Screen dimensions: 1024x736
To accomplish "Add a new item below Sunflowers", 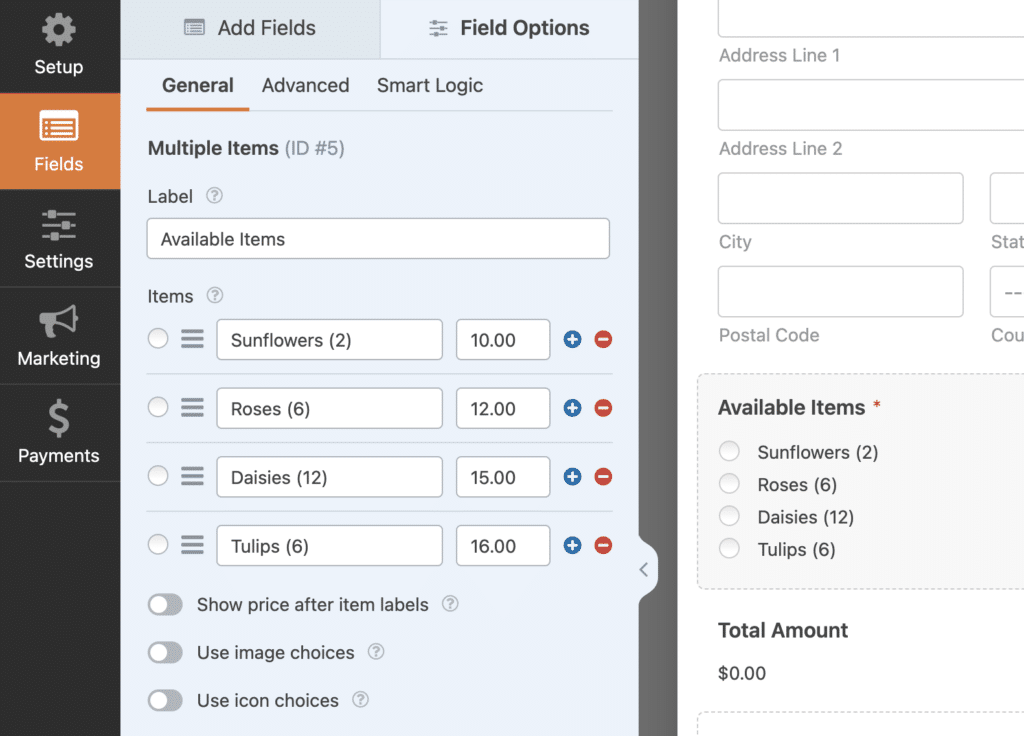I will coord(572,339).
